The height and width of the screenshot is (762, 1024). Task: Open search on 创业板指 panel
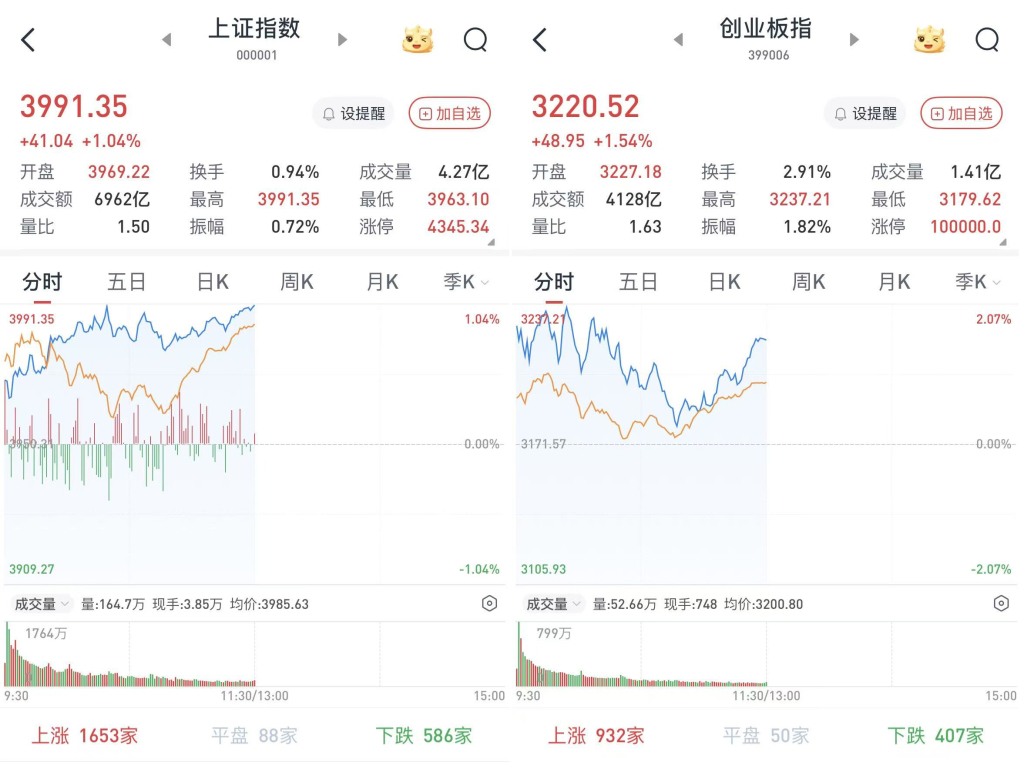987,40
